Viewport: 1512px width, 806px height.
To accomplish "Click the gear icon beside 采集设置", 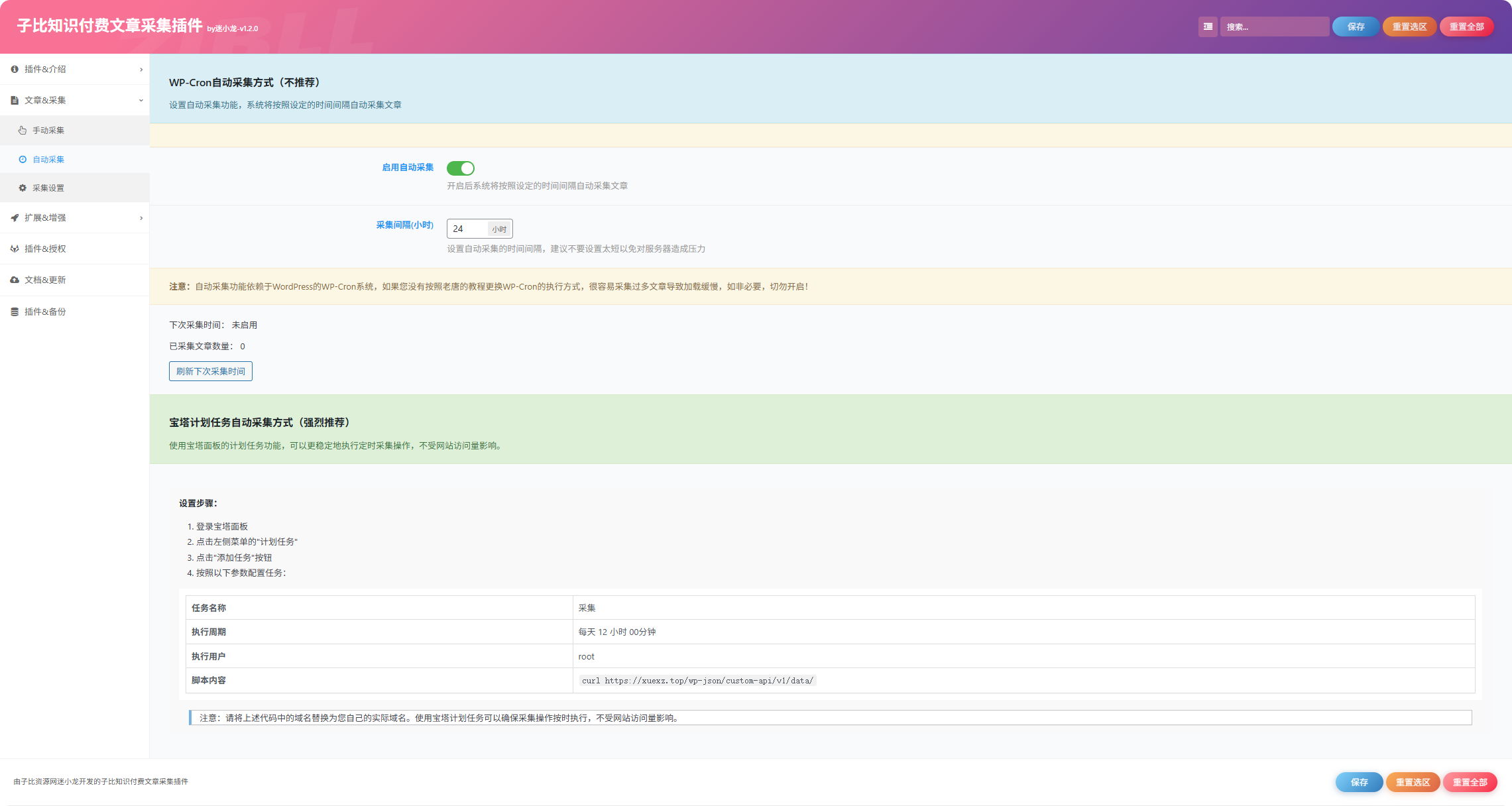I will pos(23,188).
